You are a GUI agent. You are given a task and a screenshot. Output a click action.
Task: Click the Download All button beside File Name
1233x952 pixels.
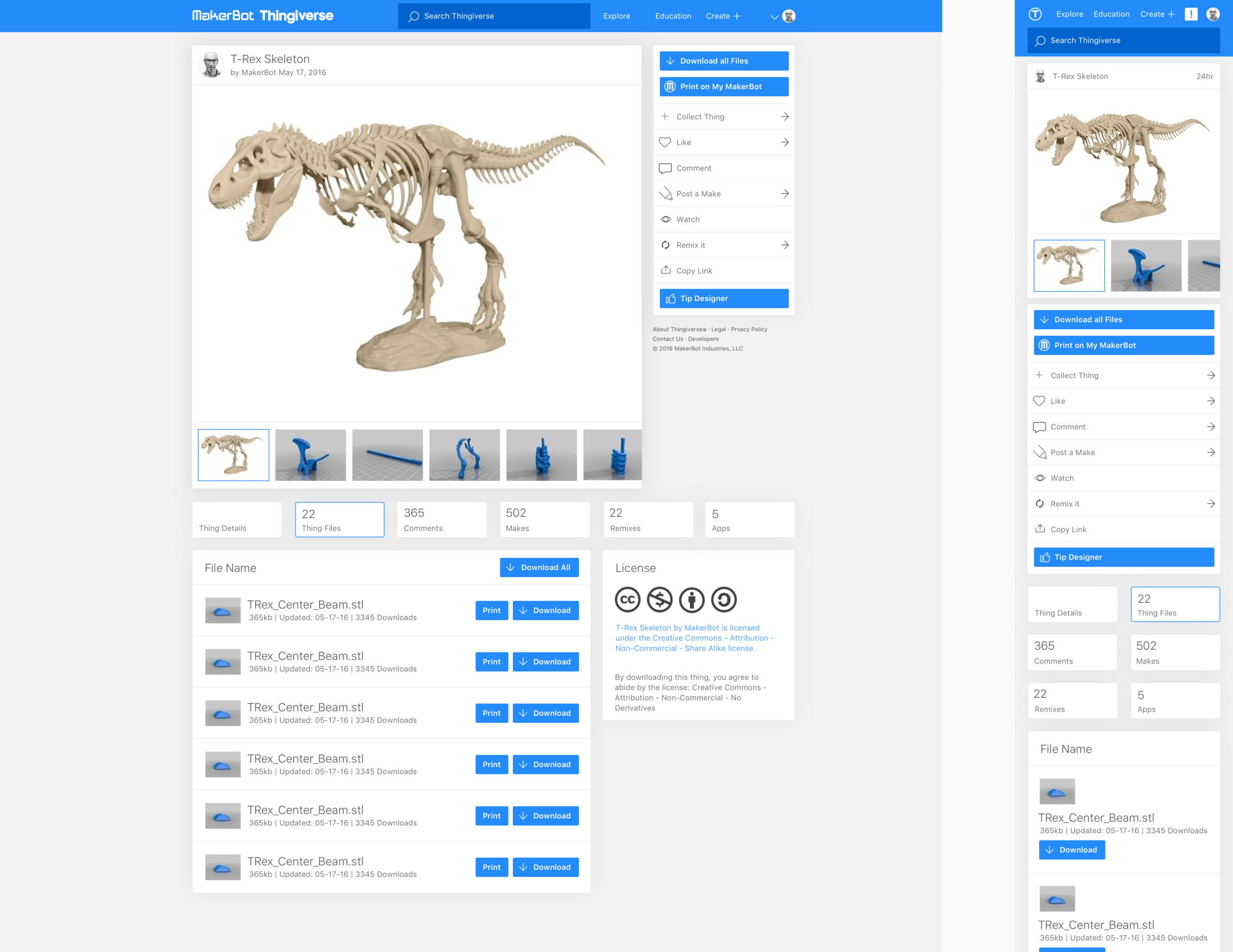[x=539, y=567]
